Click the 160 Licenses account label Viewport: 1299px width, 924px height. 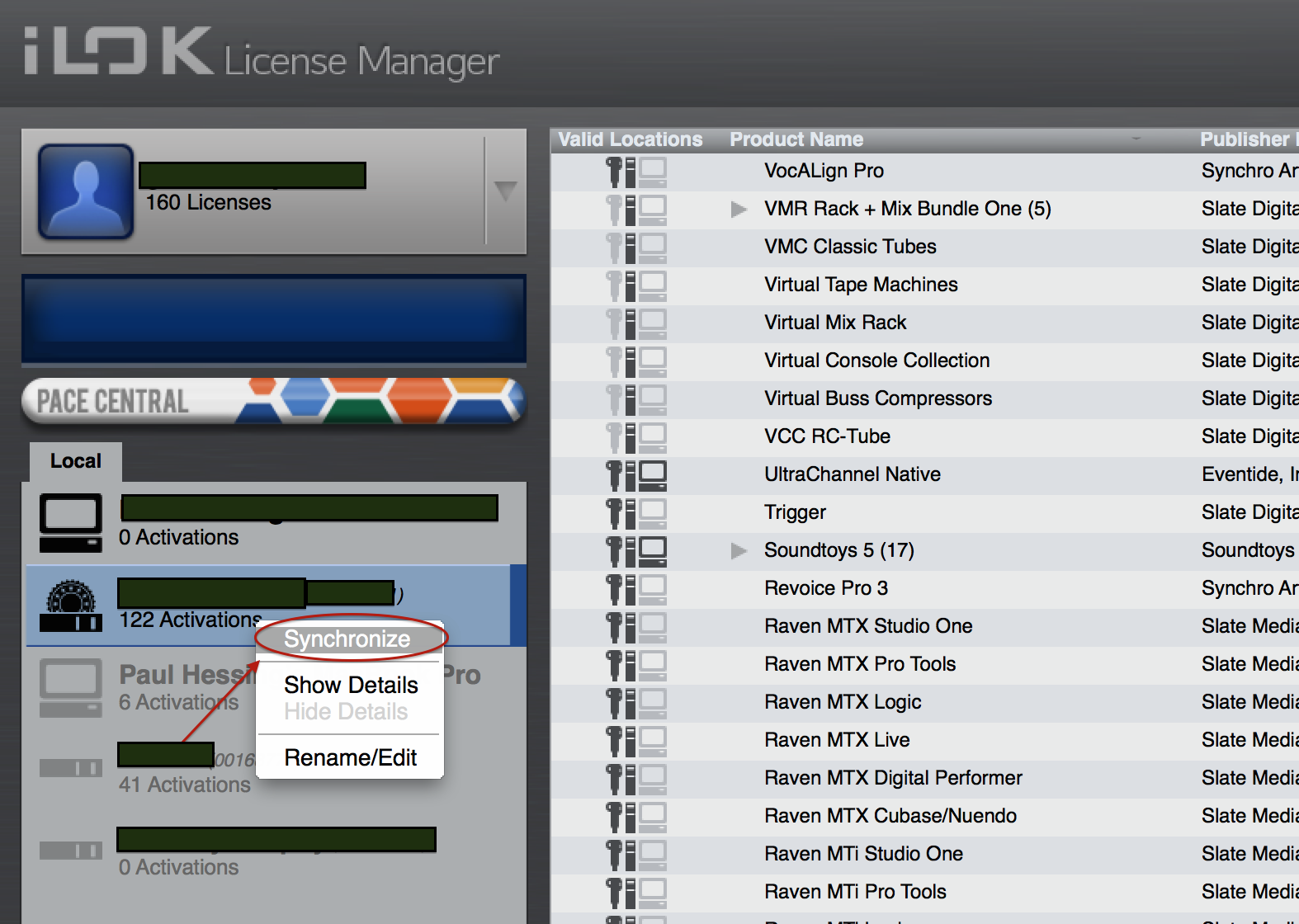click(209, 203)
